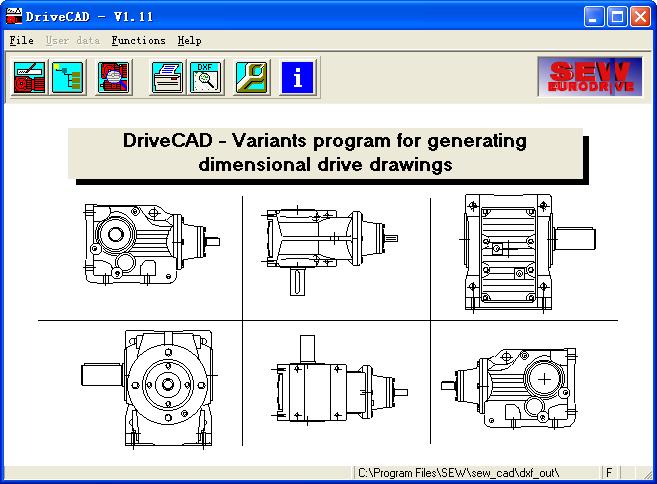
Task: Click the gear unit magnifier preview icon
Action: 113,78
